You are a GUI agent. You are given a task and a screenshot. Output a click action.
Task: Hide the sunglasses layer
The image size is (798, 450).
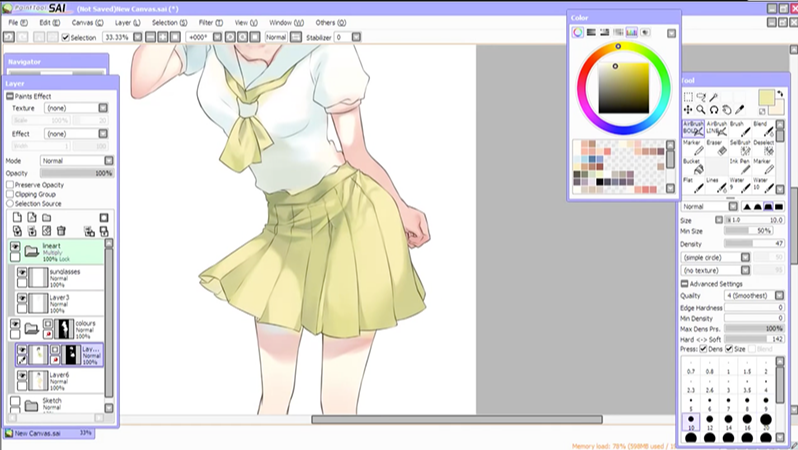pos(23,273)
